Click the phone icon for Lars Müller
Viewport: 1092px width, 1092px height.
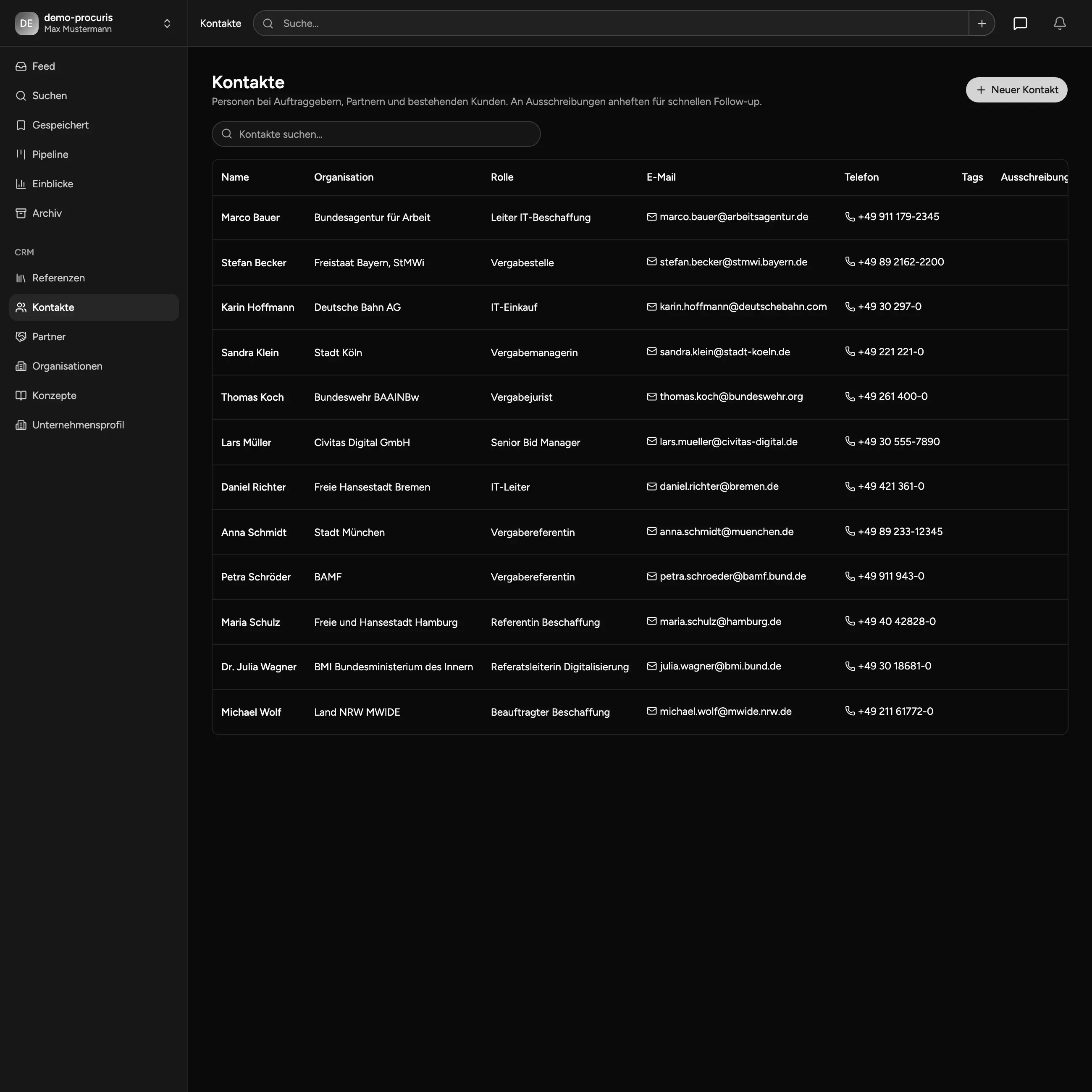[850, 441]
